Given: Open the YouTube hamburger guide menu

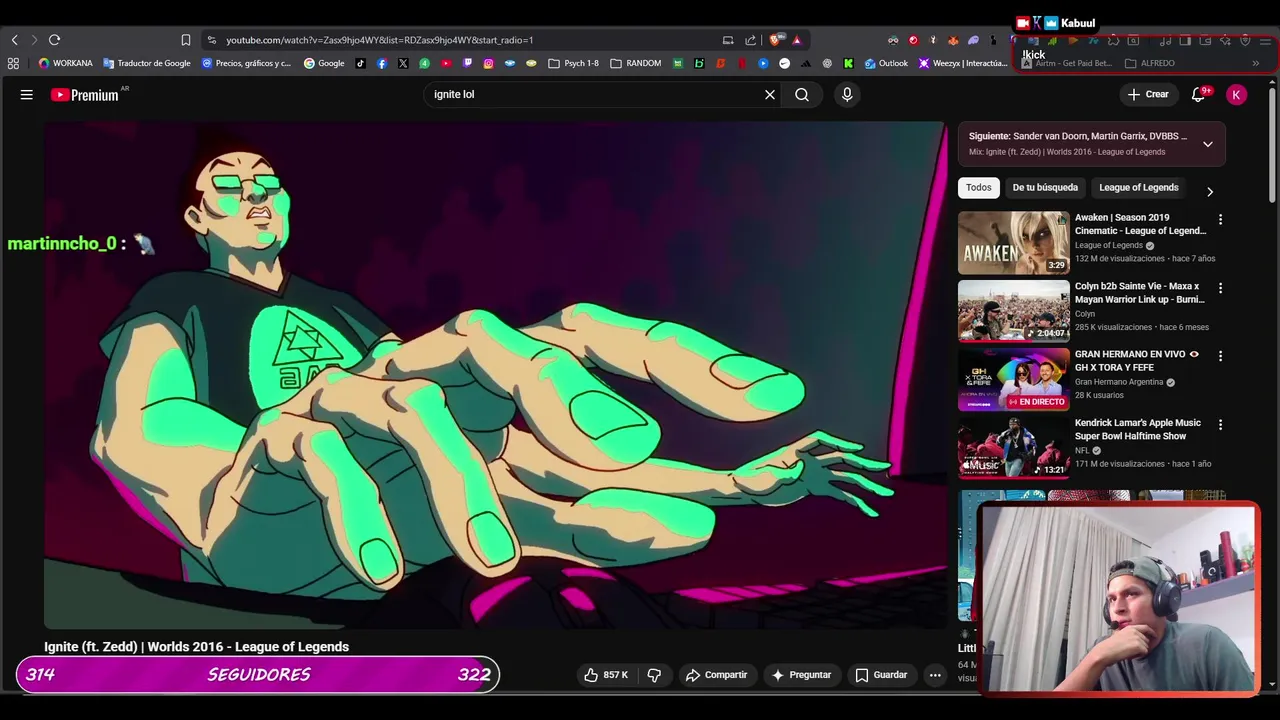Looking at the screenshot, I should click(27, 95).
